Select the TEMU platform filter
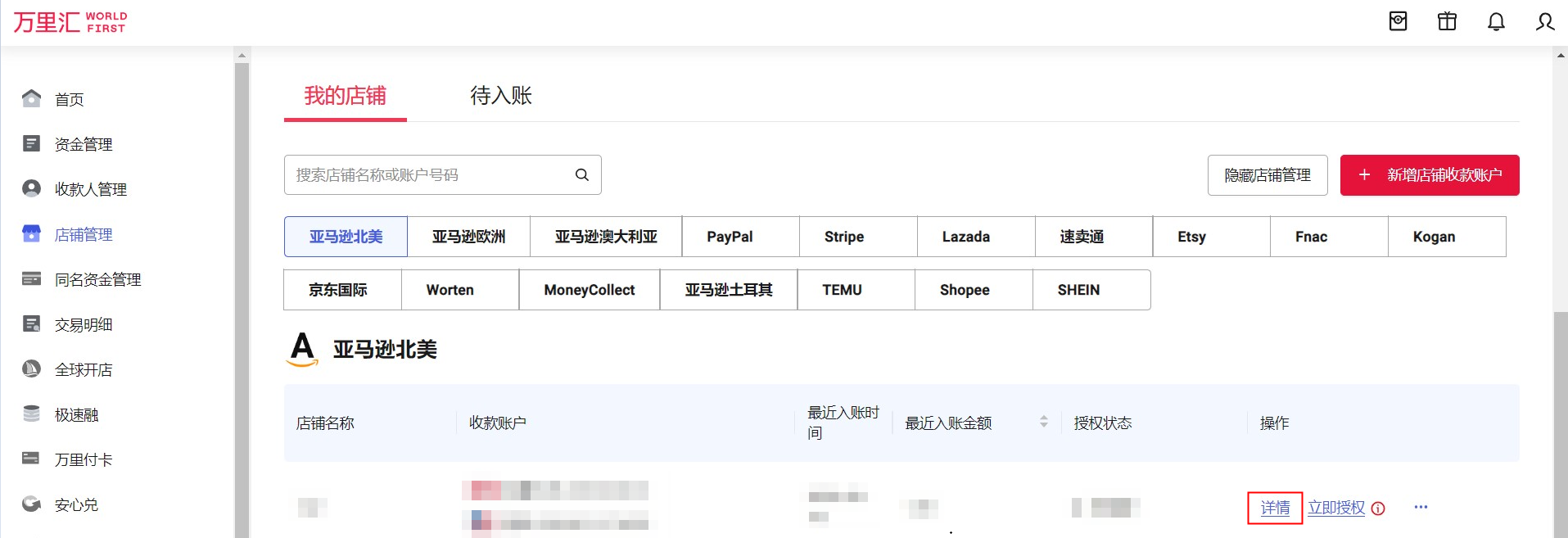1568x538 pixels. 842,290
